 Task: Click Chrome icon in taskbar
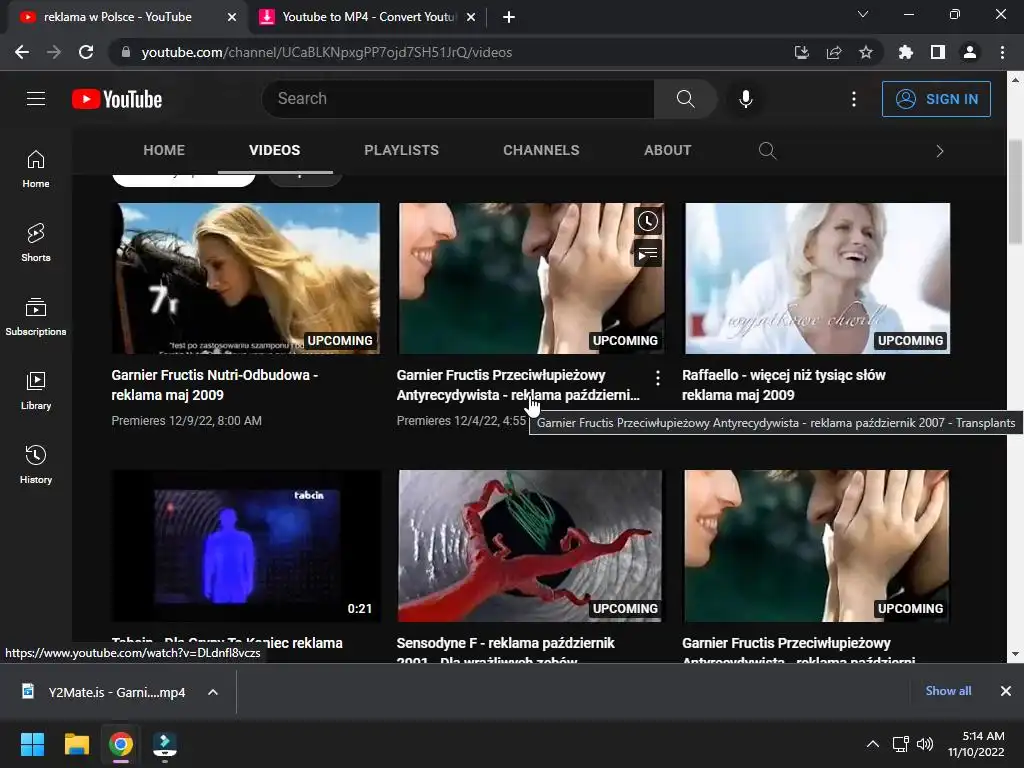coord(121,744)
